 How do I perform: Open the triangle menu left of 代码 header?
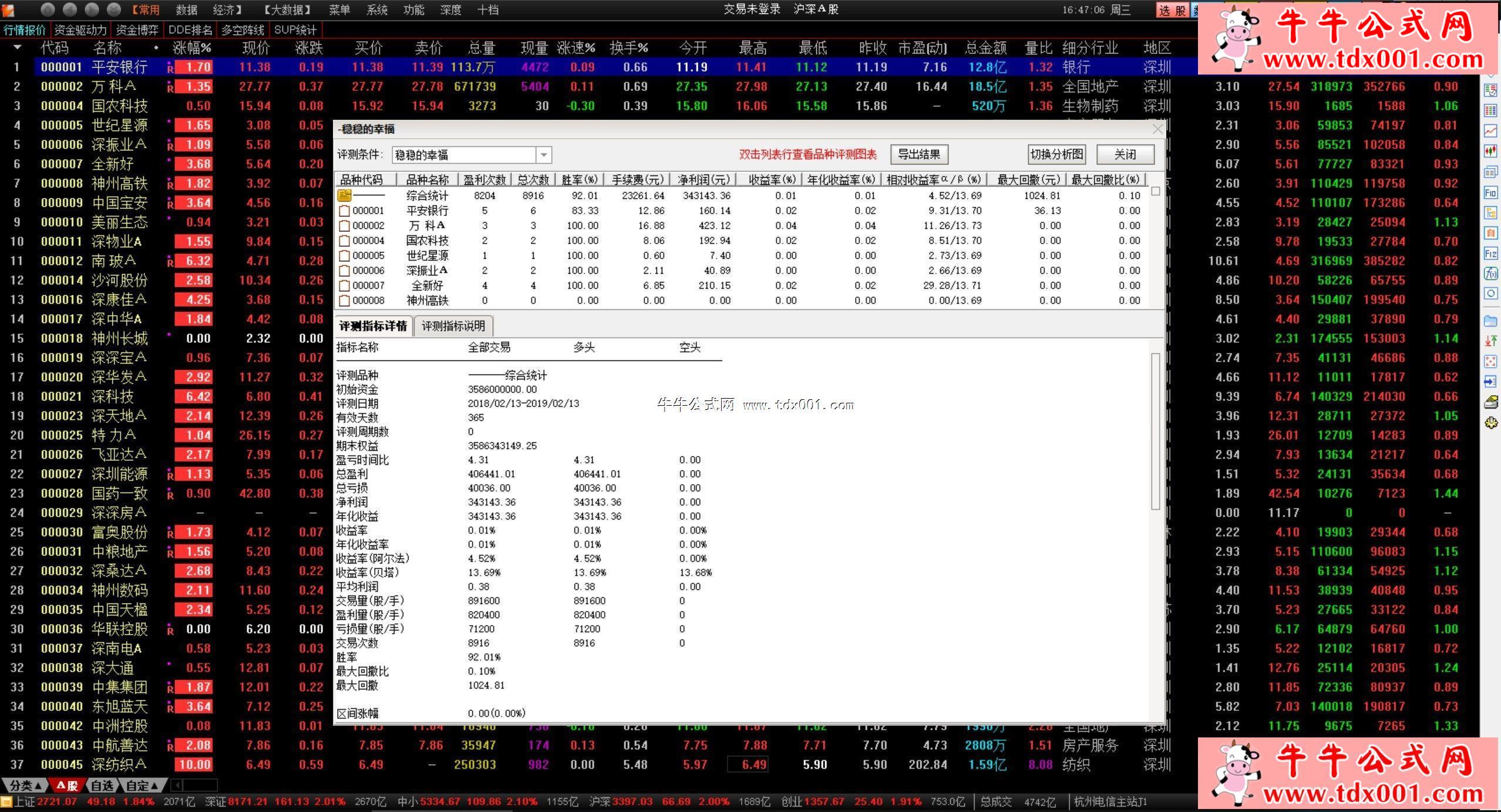(17, 47)
